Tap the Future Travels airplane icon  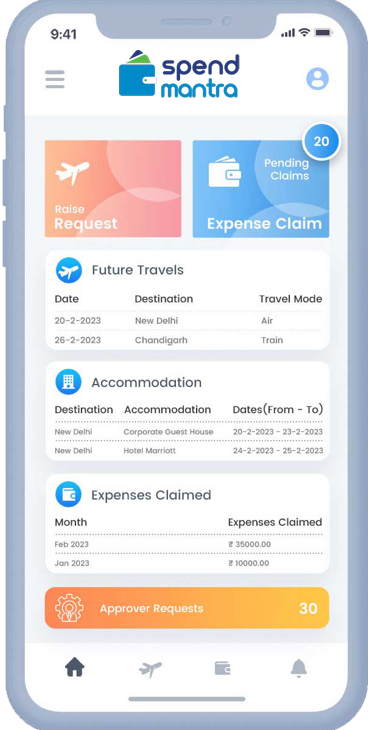pyautogui.click(x=68, y=270)
